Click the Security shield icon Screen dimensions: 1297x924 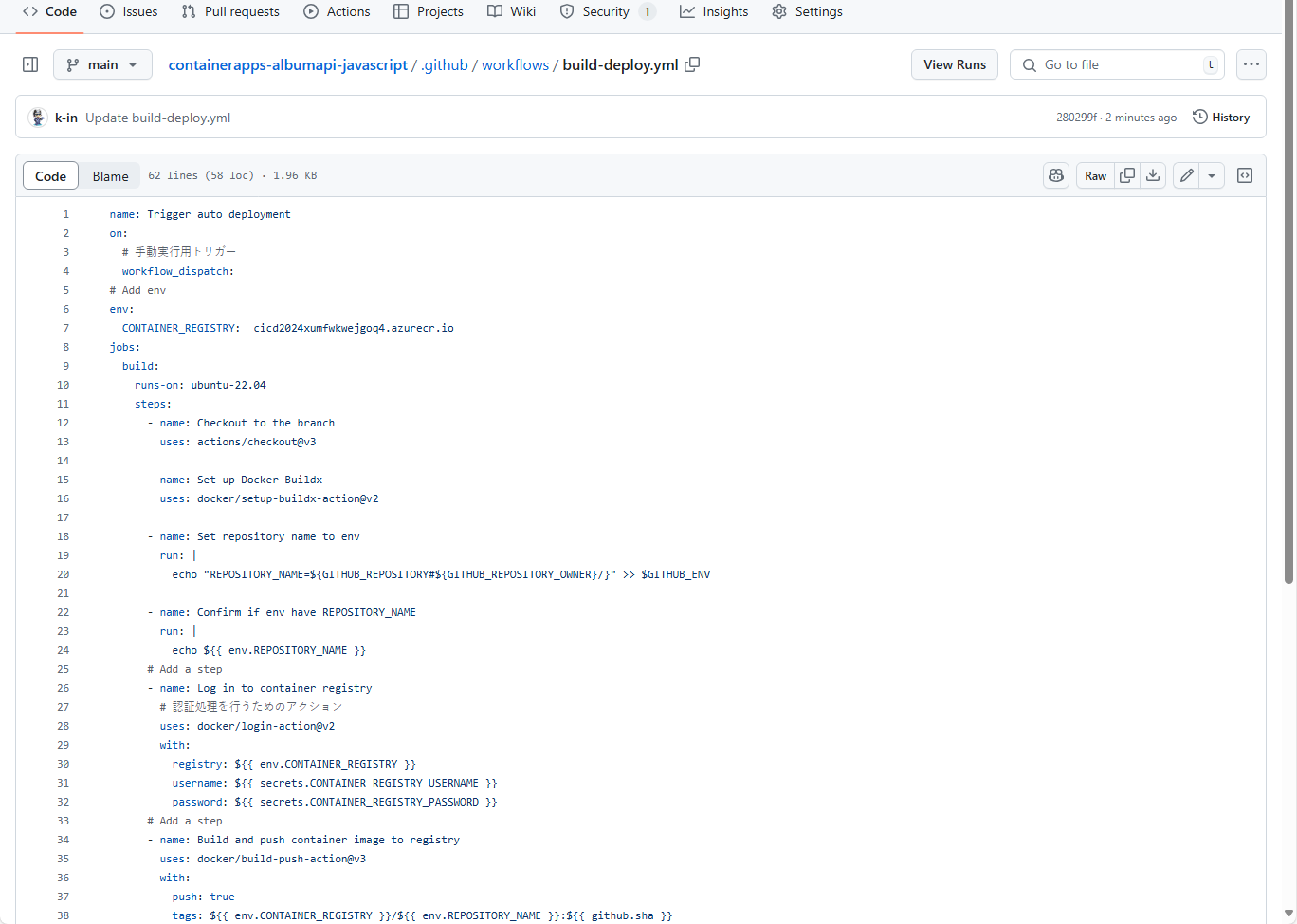(567, 11)
